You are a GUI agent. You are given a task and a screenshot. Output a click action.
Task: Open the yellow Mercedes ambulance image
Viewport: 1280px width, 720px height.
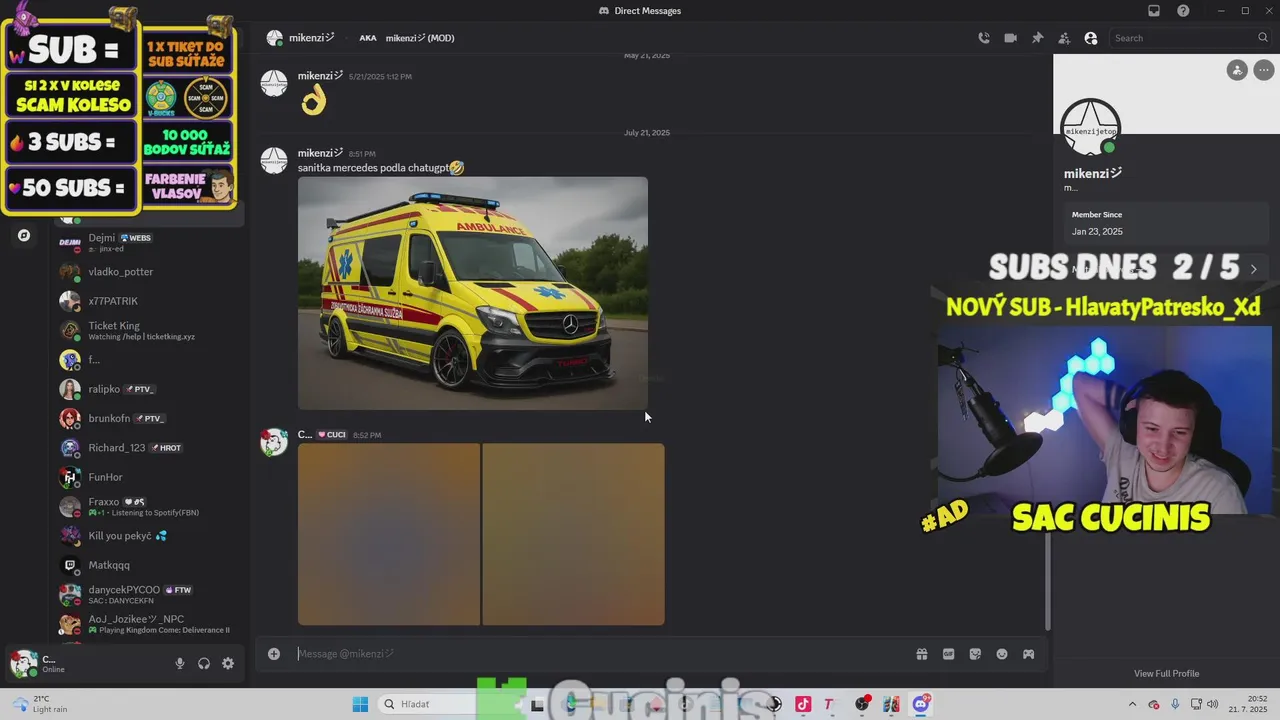473,293
